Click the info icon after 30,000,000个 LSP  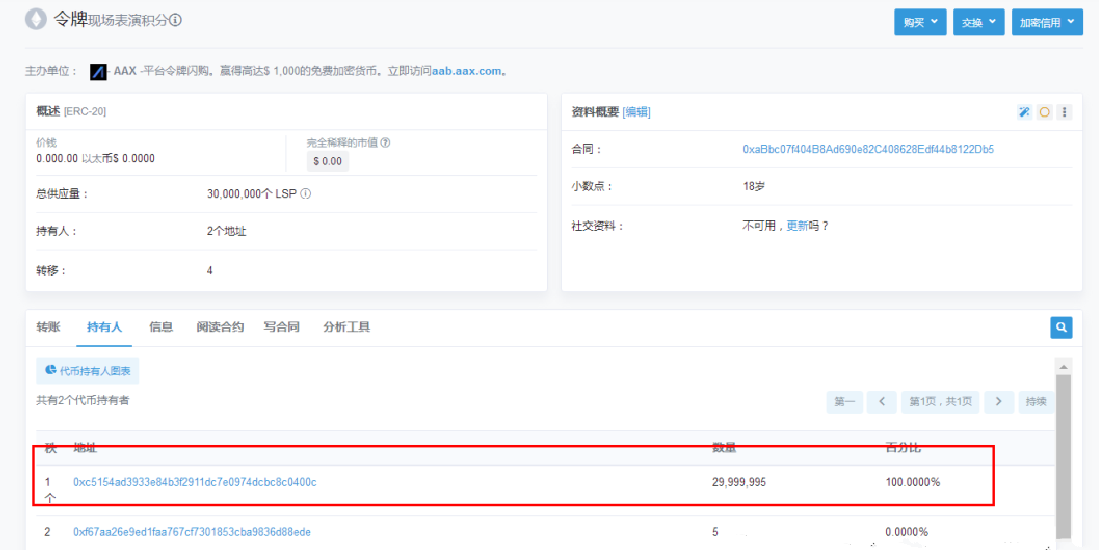[x=306, y=194]
